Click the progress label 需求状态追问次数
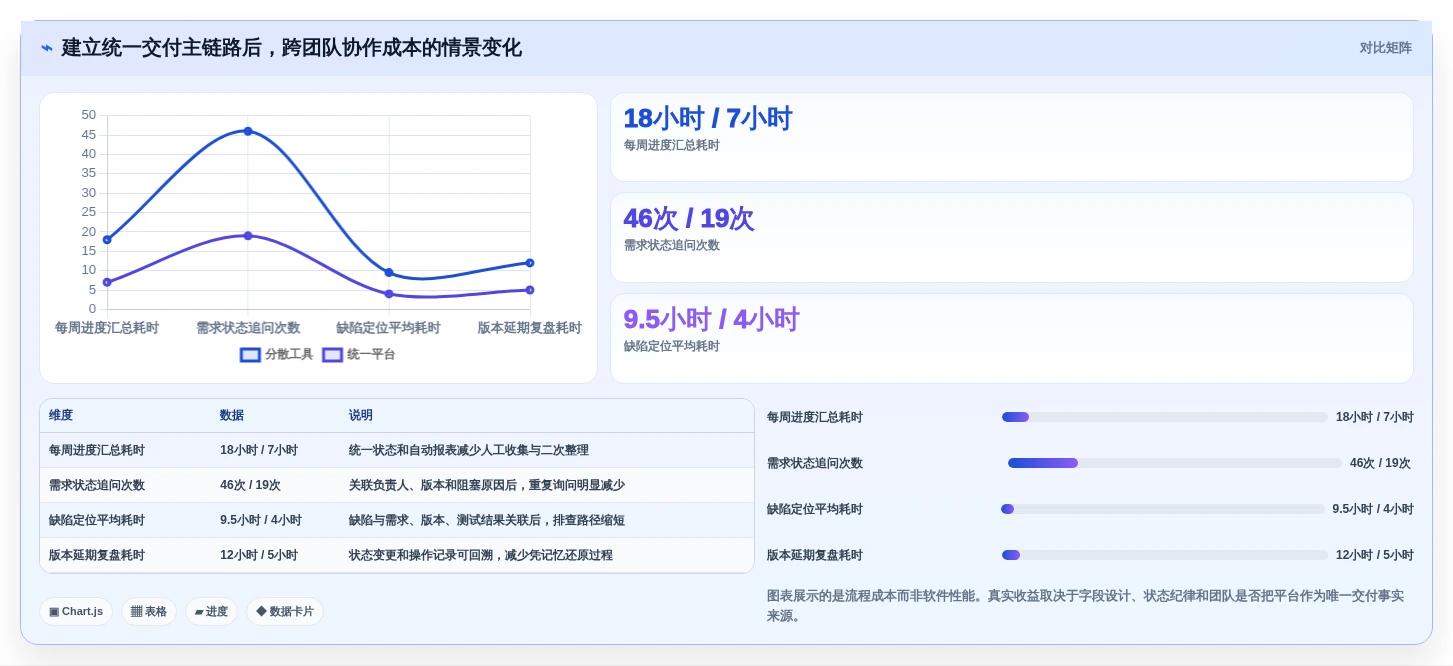1453x666 pixels. pyautogui.click(x=815, y=464)
